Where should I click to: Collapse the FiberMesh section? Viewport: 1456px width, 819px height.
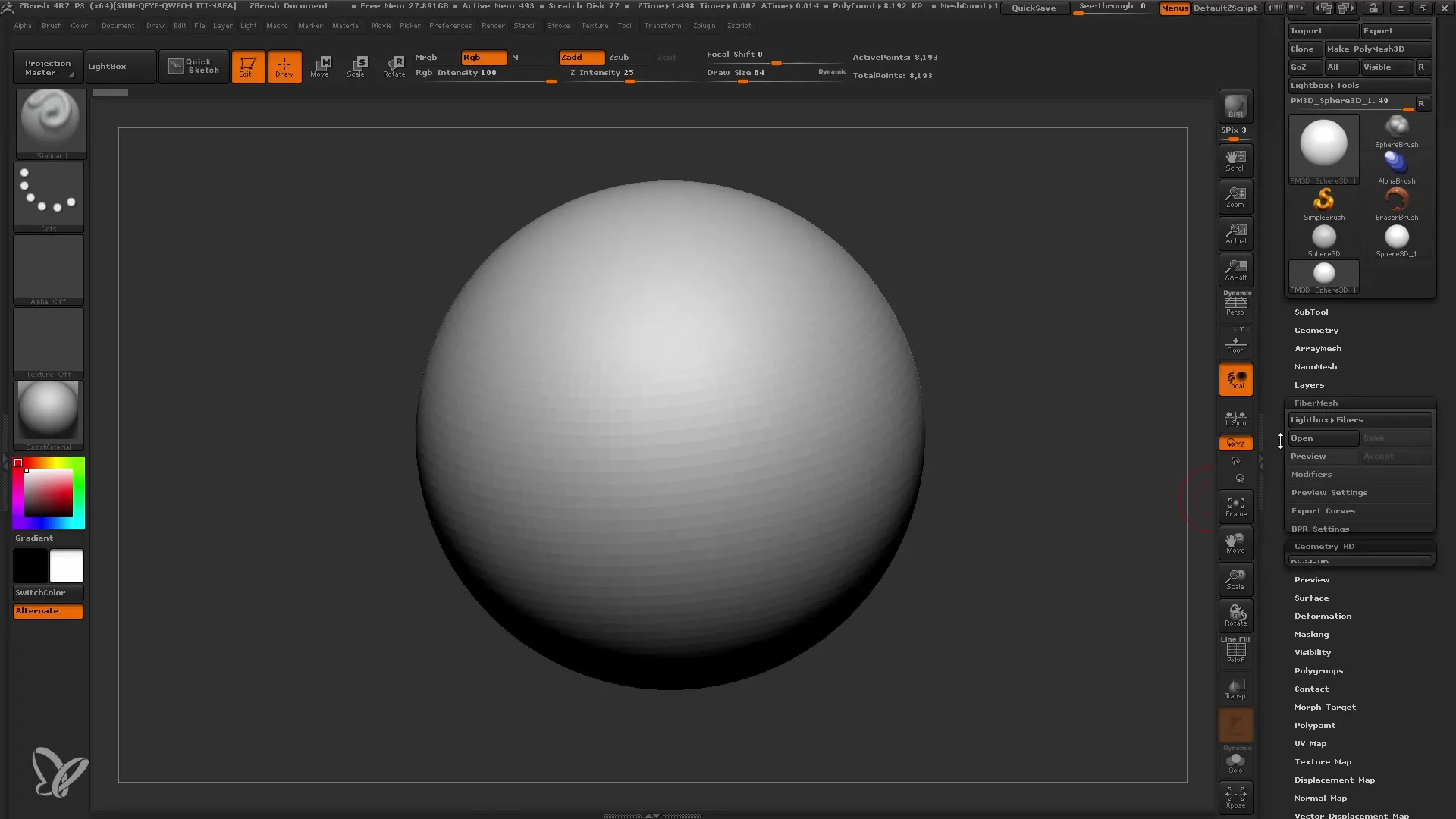click(1316, 403)
